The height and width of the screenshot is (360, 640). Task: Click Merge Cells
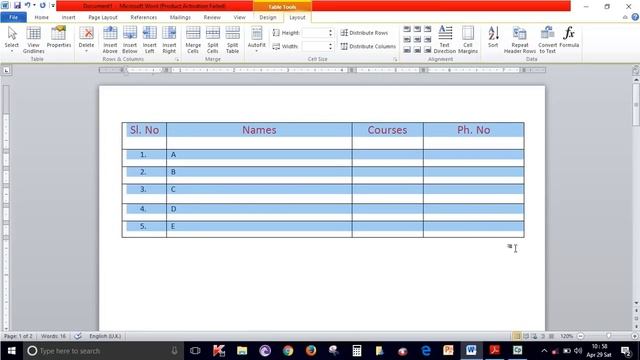tap(193, 39)
